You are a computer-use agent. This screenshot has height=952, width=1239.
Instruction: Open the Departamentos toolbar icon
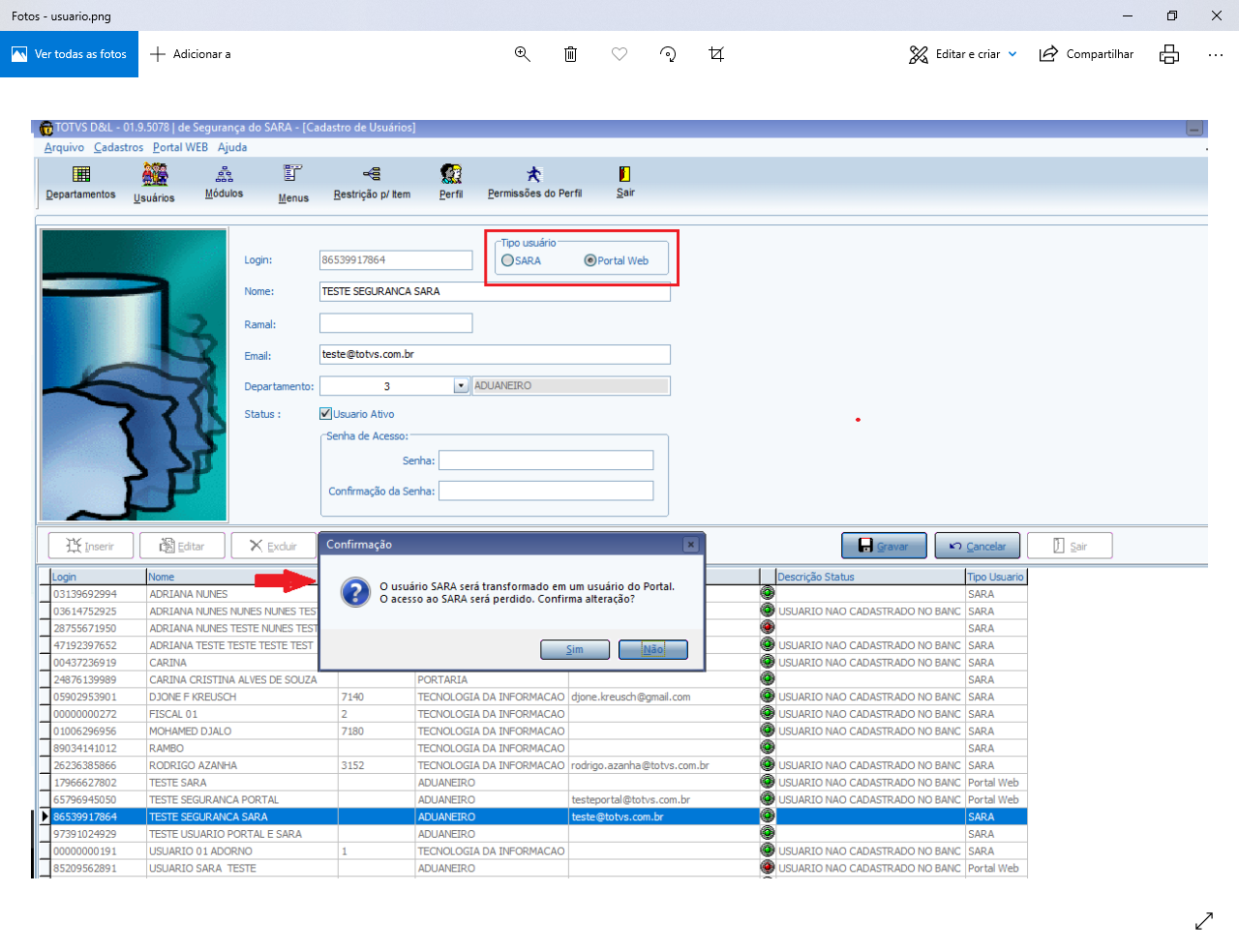tap(81, 182)
